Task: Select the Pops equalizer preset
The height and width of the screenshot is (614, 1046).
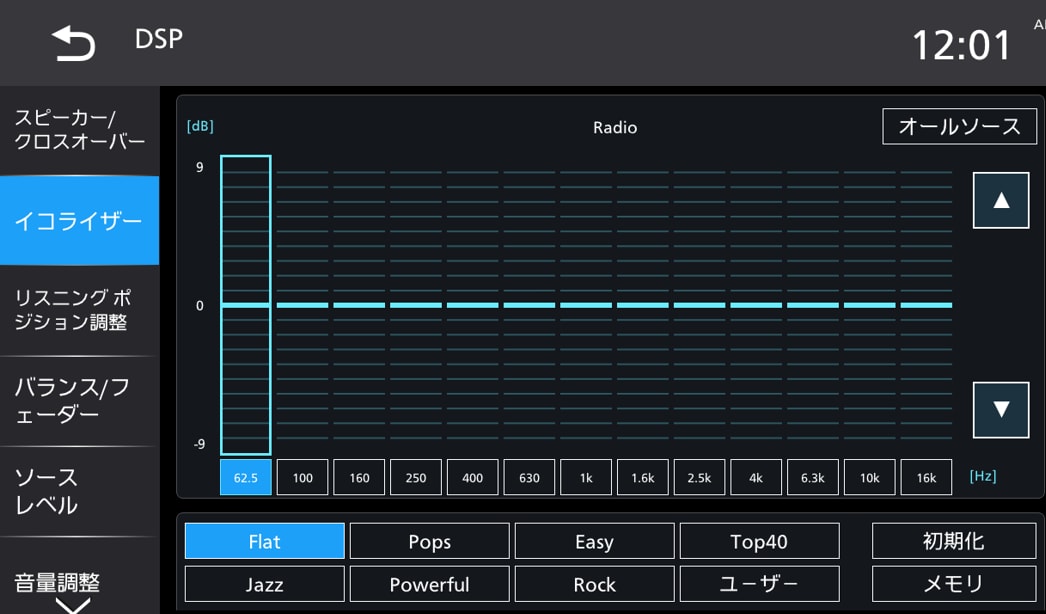Action: tap(429, 541)
